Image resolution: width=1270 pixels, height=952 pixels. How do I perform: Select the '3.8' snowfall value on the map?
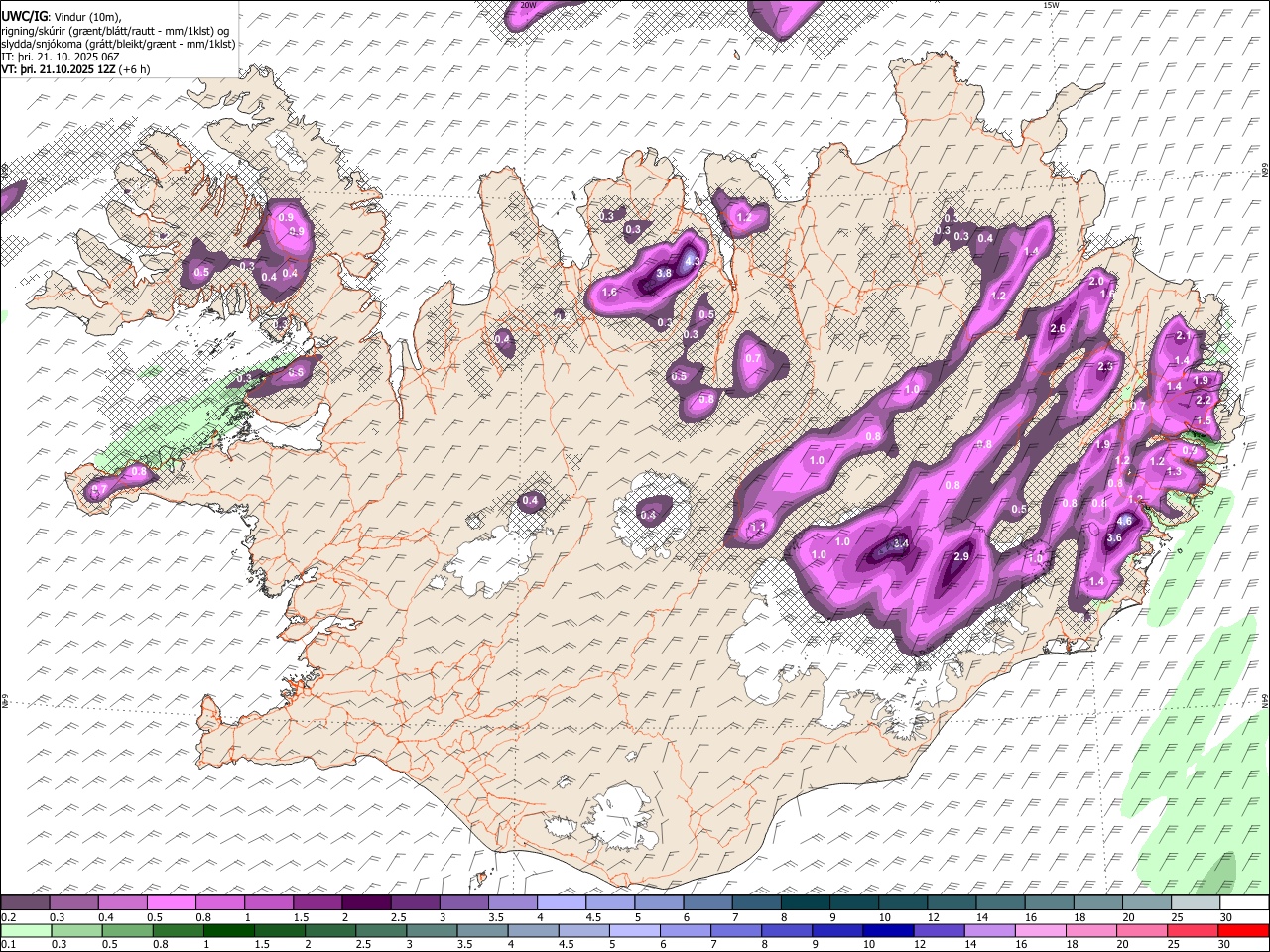[x=664, y=273]
